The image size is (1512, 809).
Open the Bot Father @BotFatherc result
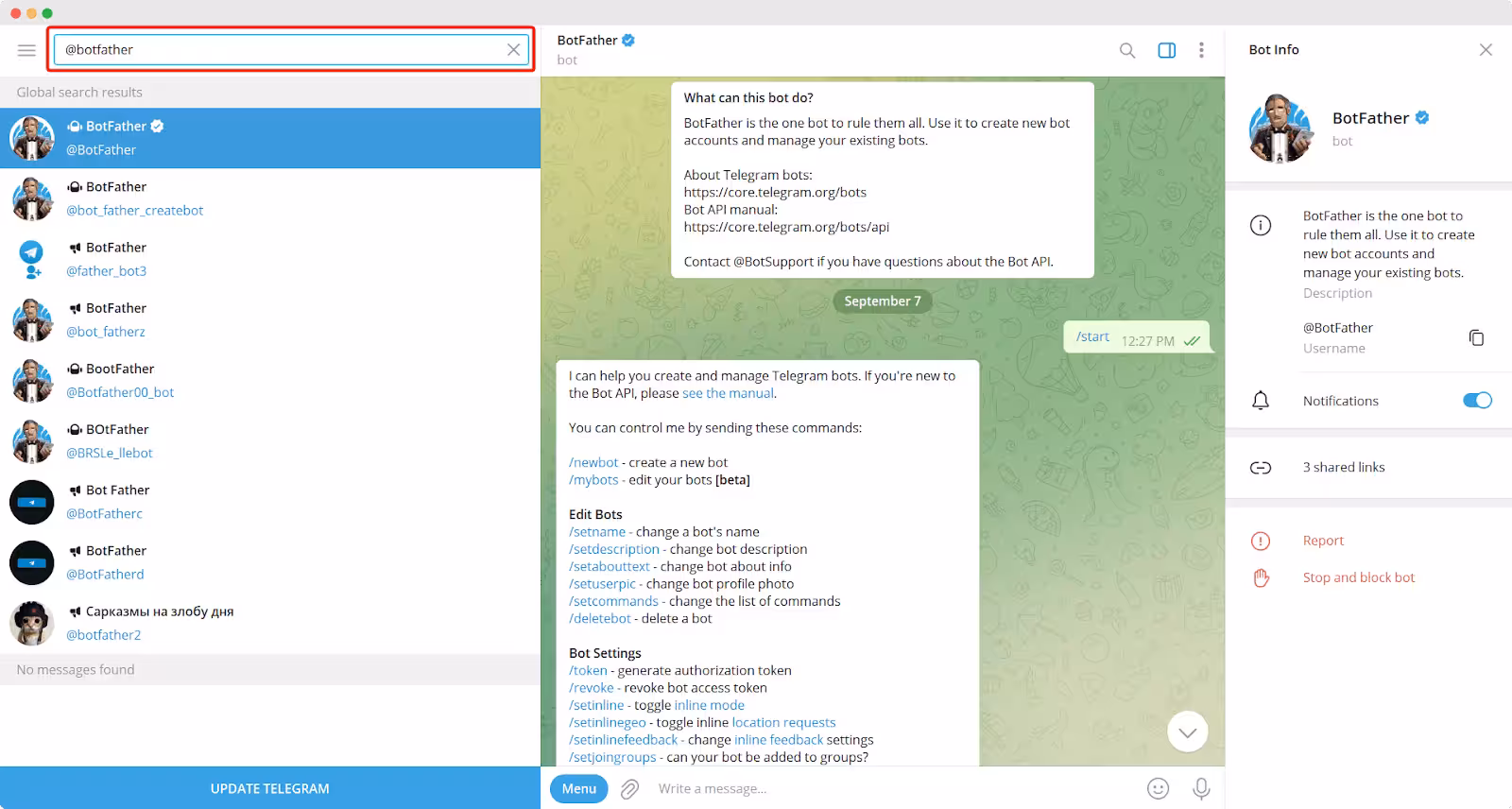pos(270,501)
